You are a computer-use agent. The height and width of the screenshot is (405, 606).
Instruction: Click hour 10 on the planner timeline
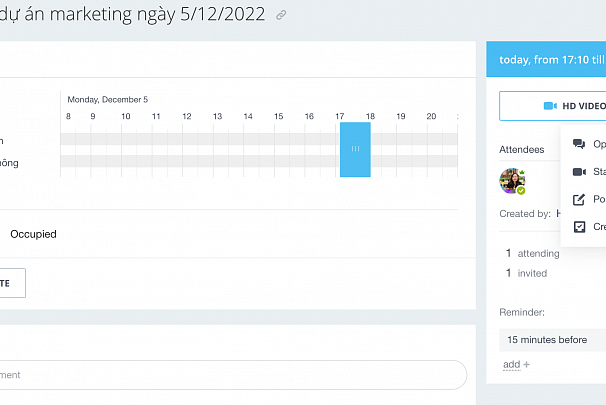(x=126, y=116)
